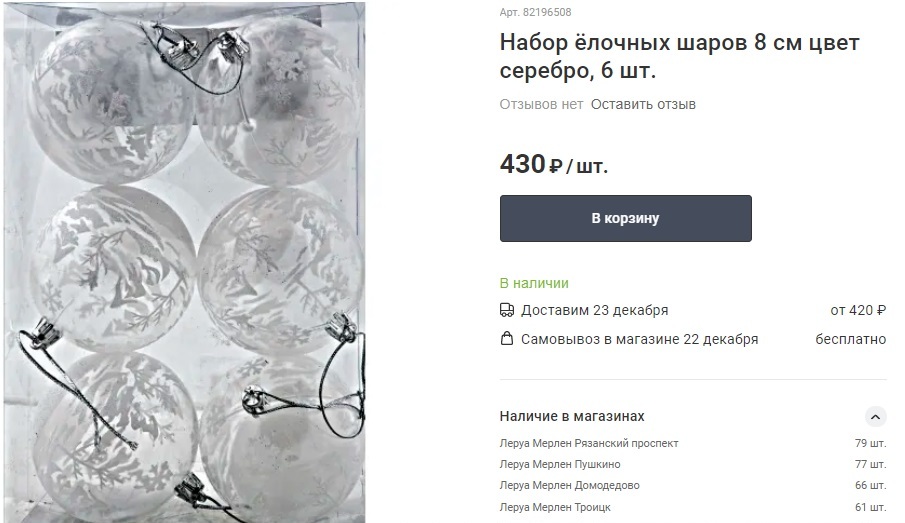Open the ornament set product image
This screenshot has height=523, width=905.
point(185,263)
